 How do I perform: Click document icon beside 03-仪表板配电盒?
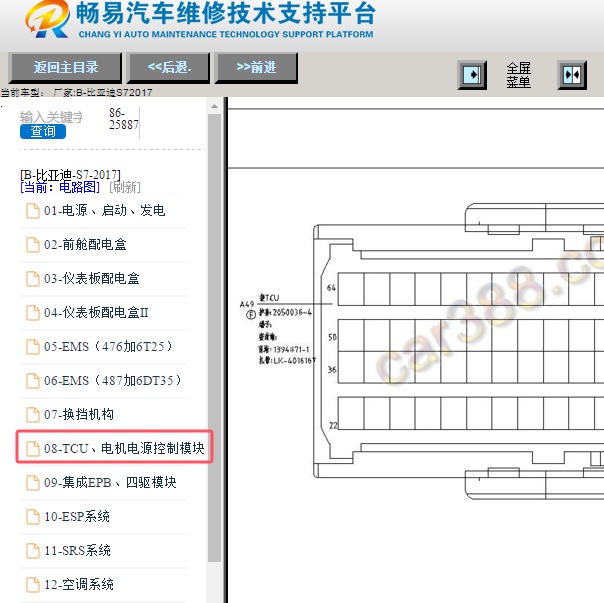click(33, 279)
